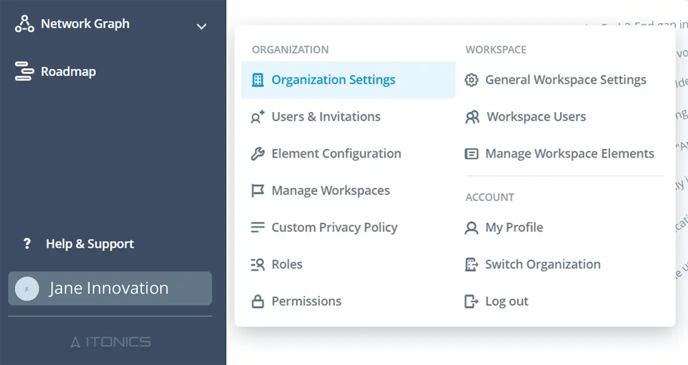688x365 pixels.
Task: Expand the Network Graph chevron
Action: pyautogui.click(x=201, y=26)
